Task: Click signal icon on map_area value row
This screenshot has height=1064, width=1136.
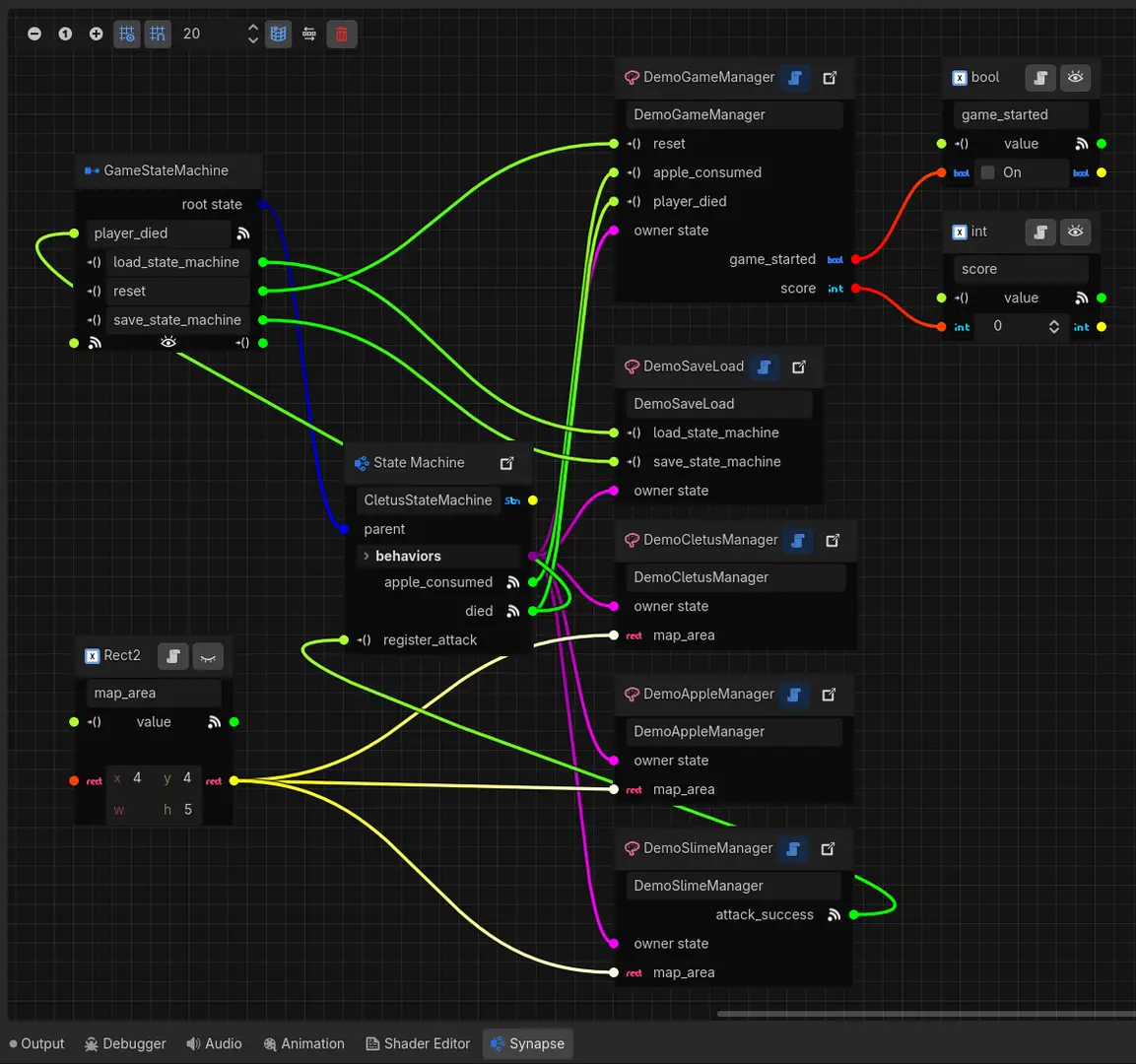Action: [x=215, y=722]
